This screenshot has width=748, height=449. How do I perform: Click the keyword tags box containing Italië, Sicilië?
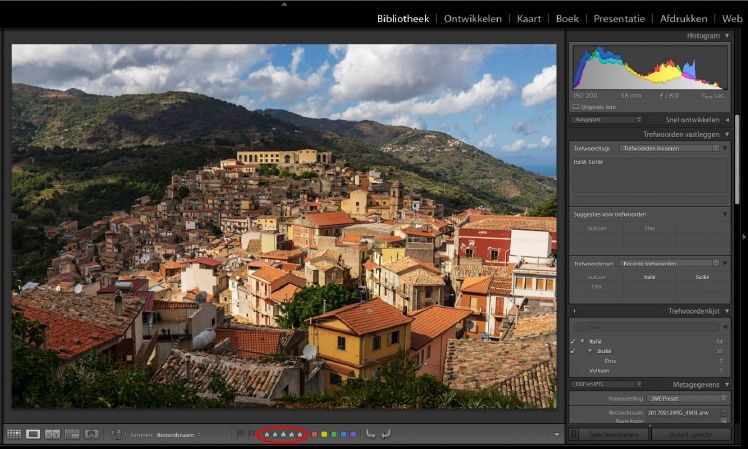[650, 175]
